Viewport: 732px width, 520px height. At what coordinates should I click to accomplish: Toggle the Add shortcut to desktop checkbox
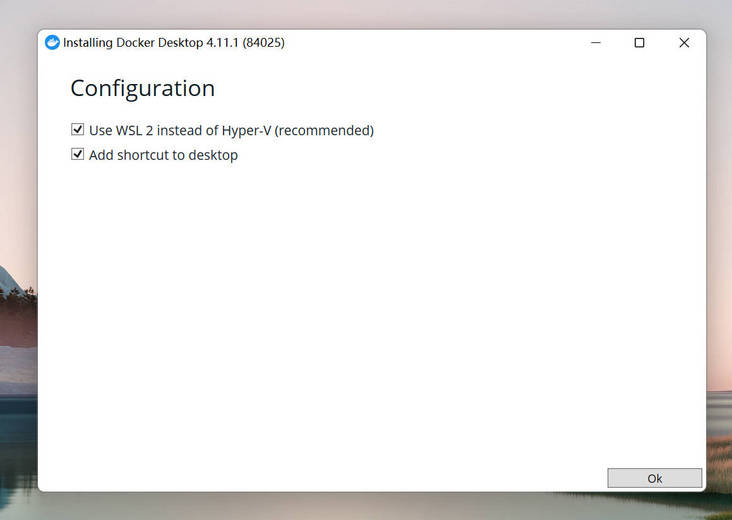coord(77,155)
